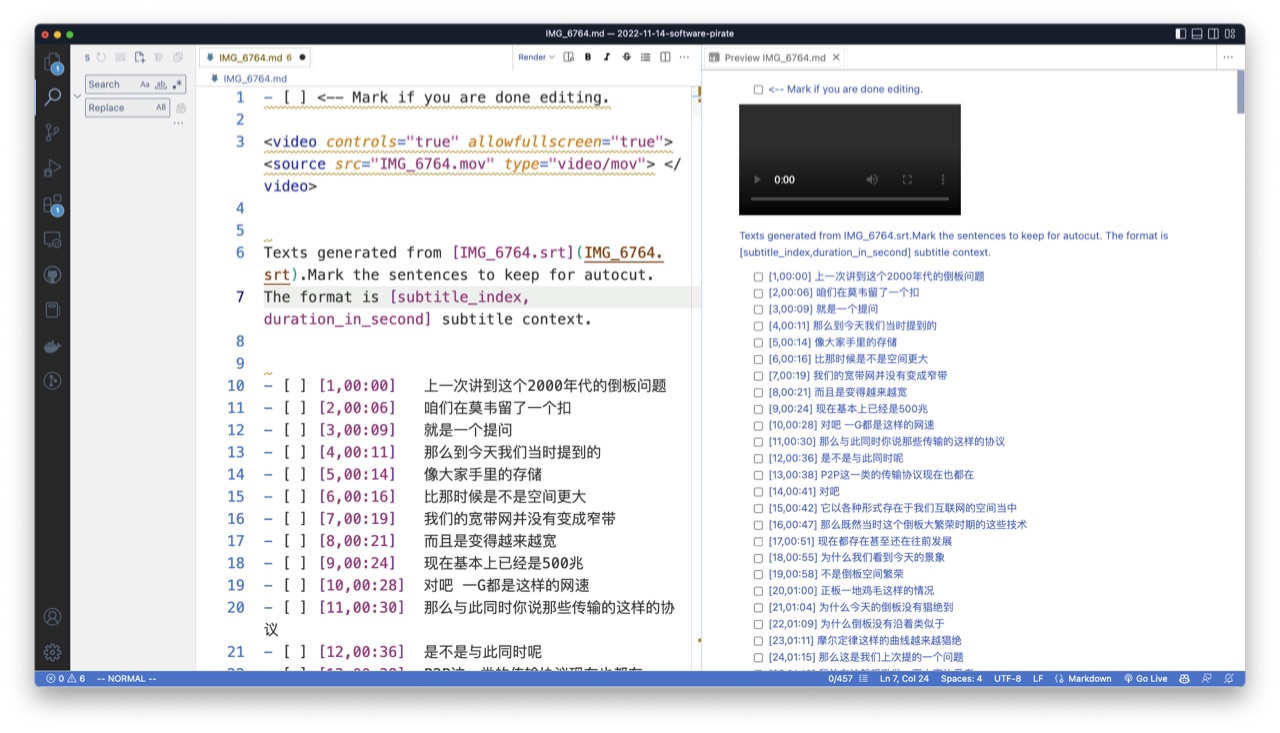1280x733 pixels.
Task: Click the Go Live button in status bar
Action: click(1145, 678)
